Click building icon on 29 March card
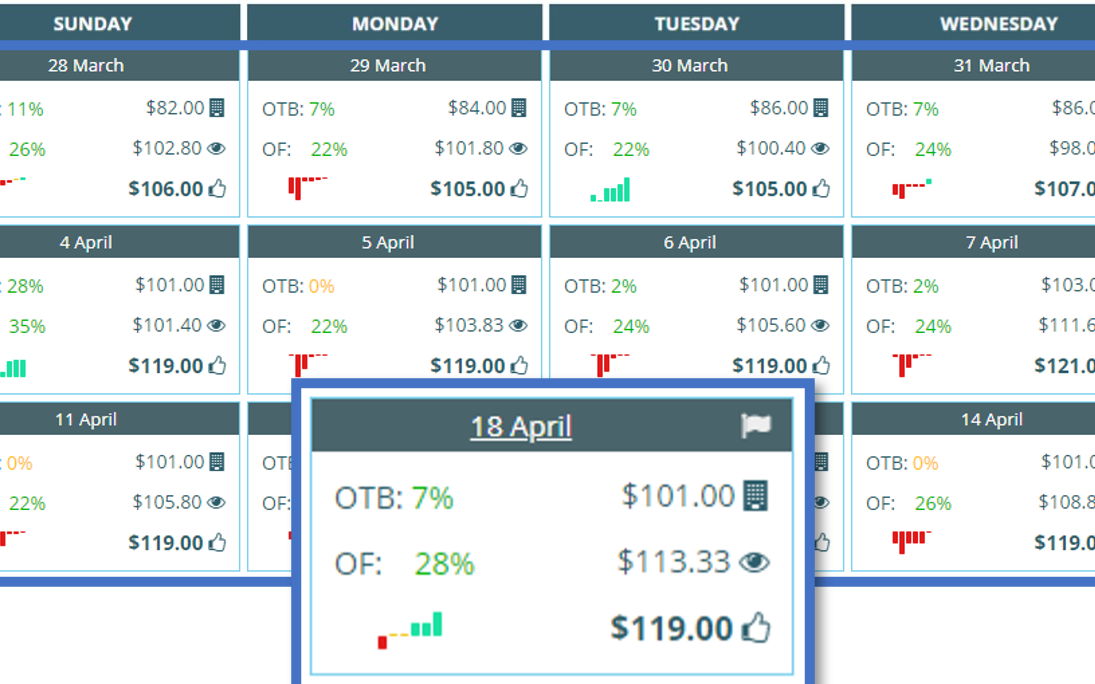Image resolution: width=1095 pixels, height=684 pixels. (518, 108)
